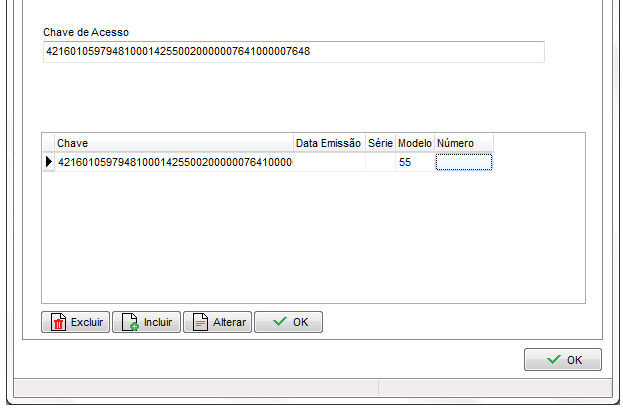Click the status bar at the window bottom

pos(310,388)
